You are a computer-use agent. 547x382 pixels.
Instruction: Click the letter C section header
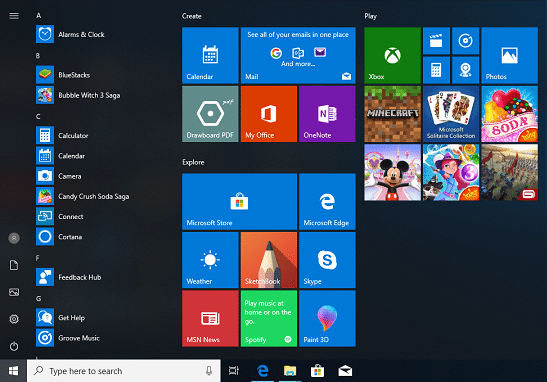point(38,117)
